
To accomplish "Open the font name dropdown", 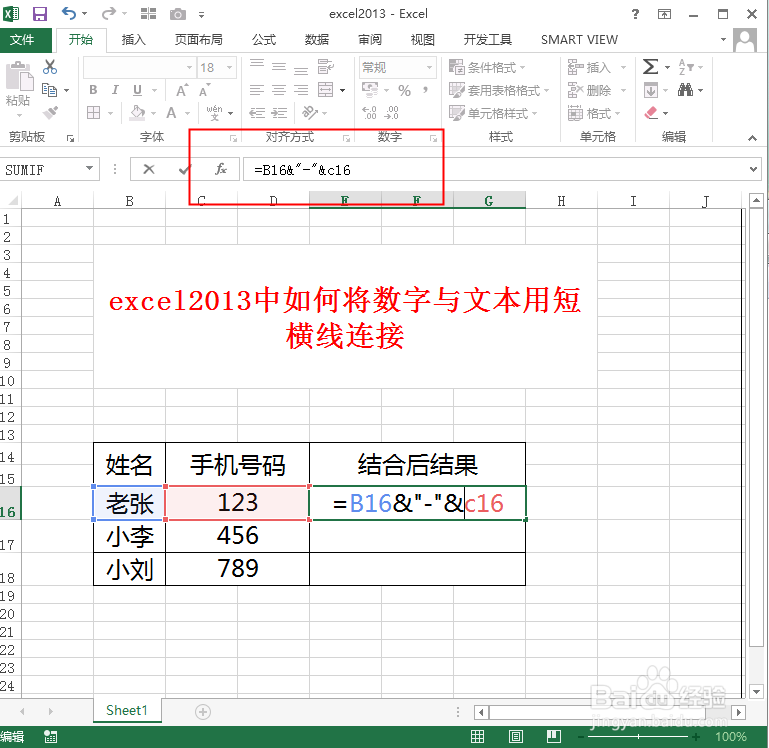I will (x=189, y=67).
